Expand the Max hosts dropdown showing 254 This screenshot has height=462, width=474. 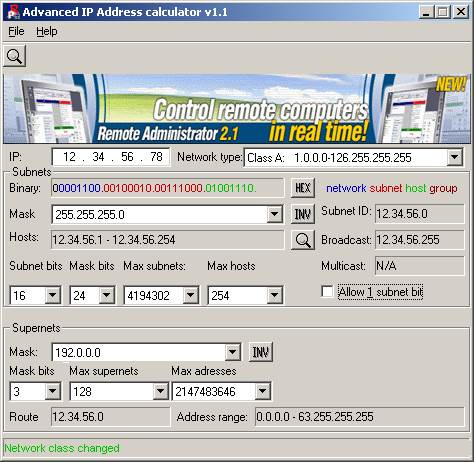pyautogui.click(x=275, y=295)
